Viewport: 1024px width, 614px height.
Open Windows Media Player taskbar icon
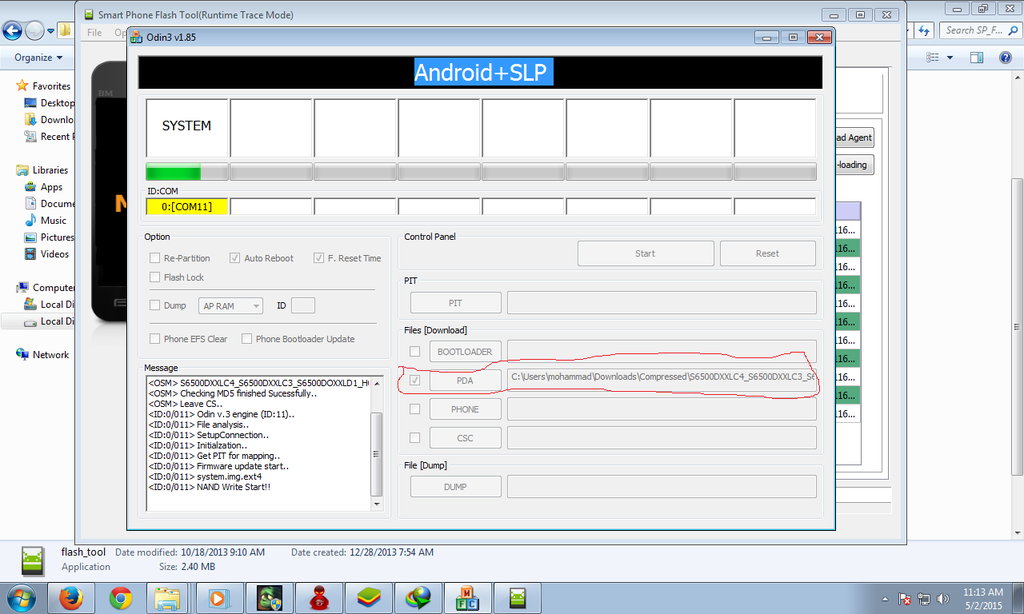coord(219,598)
